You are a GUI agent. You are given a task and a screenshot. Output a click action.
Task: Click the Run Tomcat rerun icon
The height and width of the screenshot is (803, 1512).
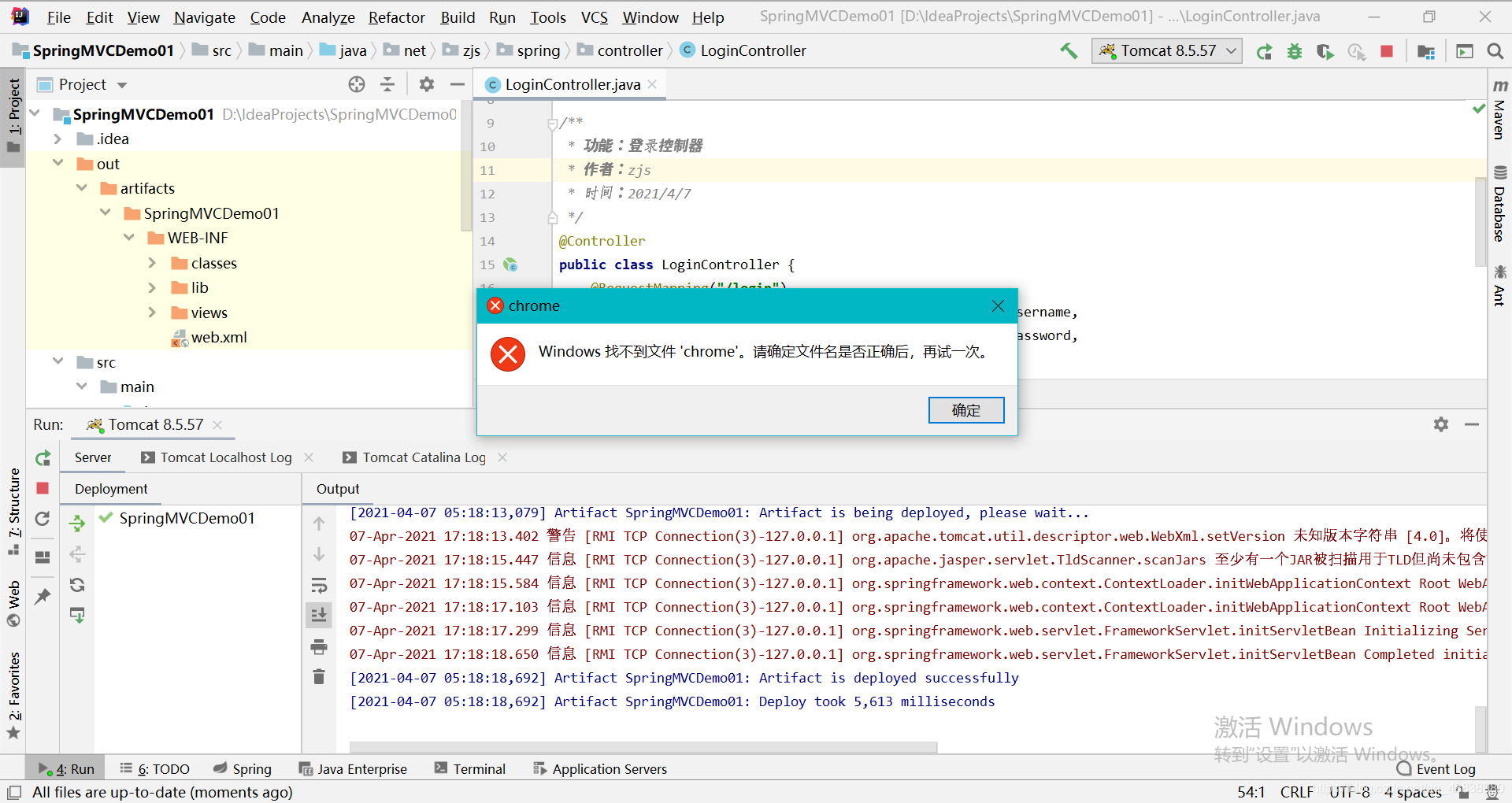(1264, 51)
